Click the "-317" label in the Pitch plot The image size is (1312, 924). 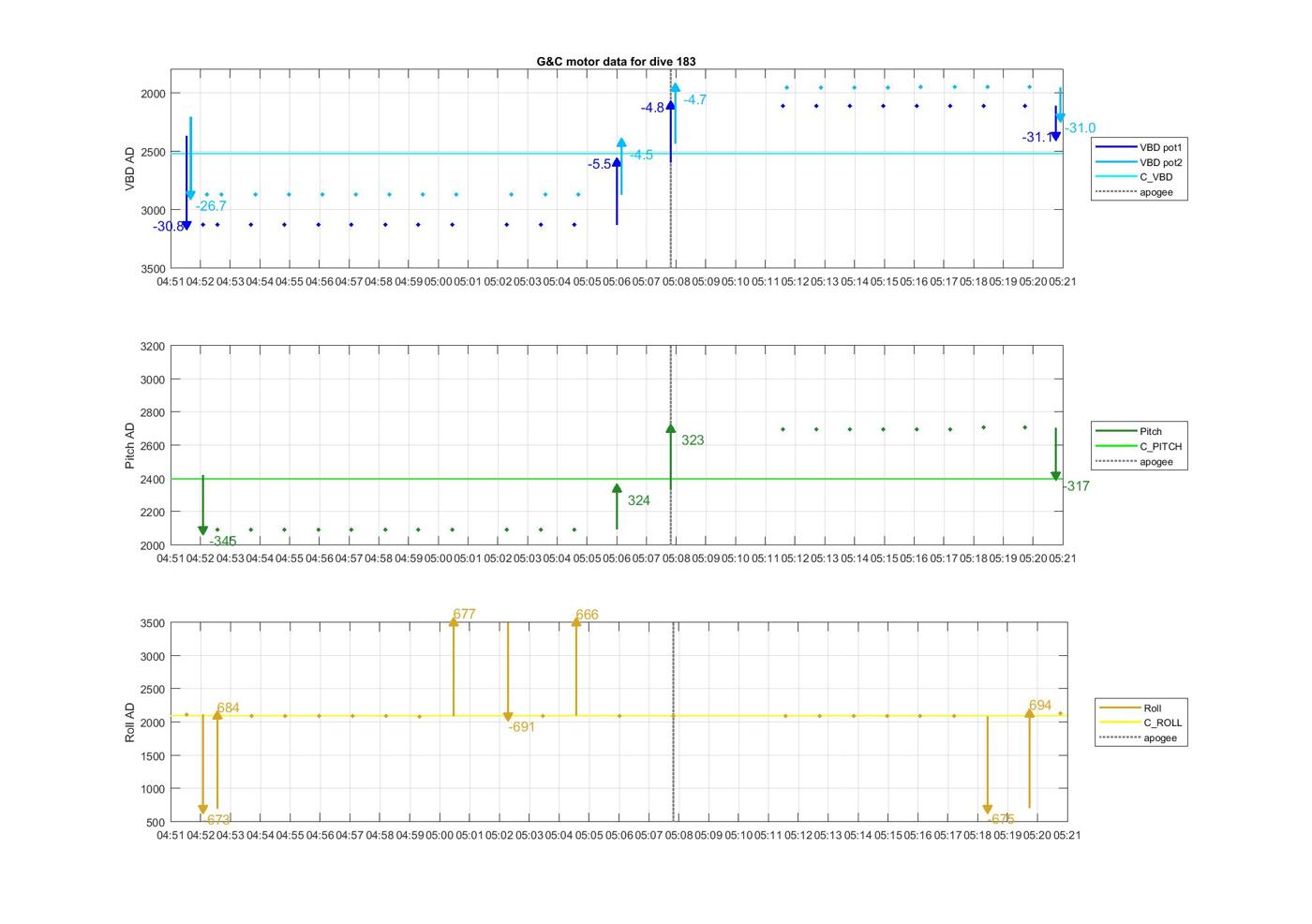[x=1076, y=485]
